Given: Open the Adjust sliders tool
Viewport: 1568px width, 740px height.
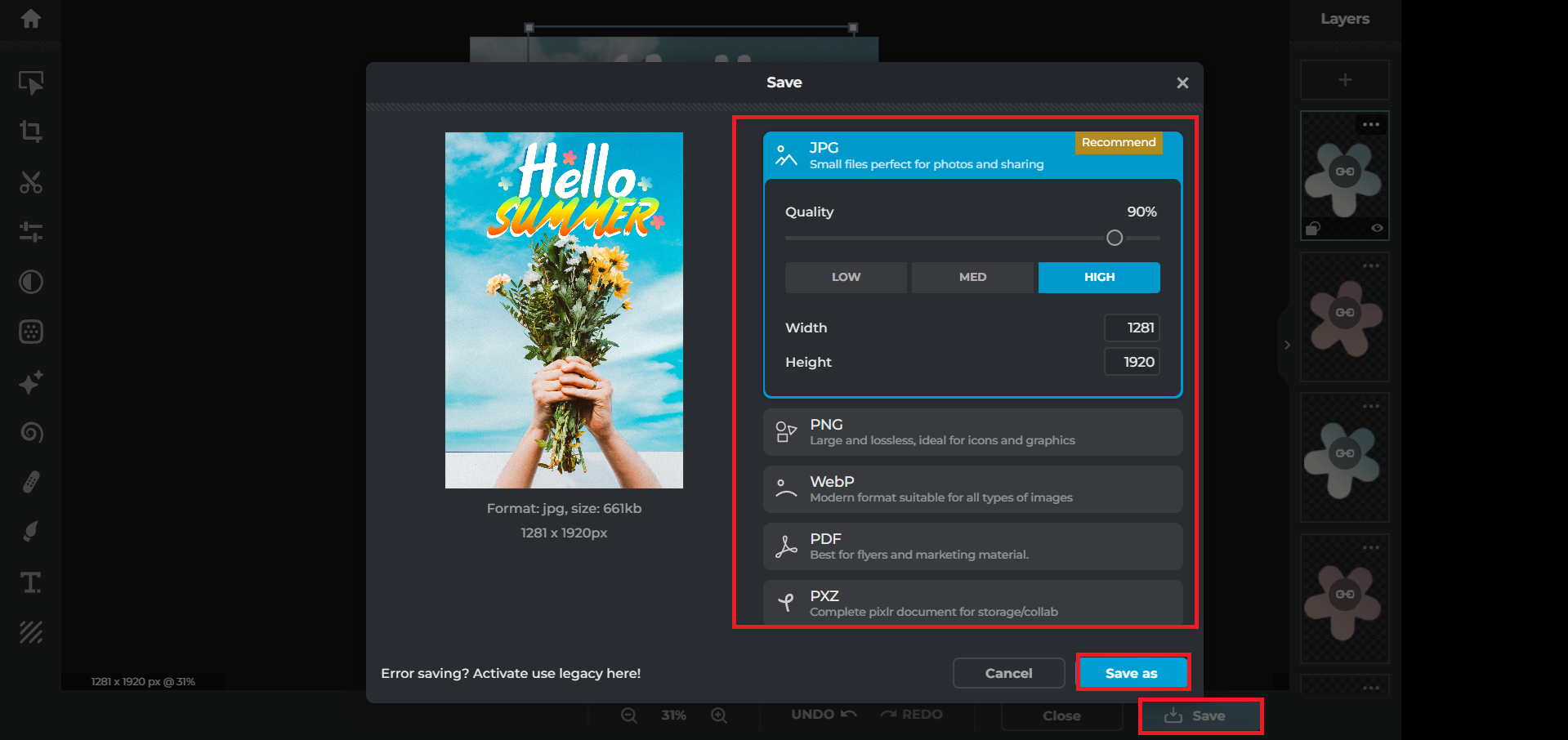Looking at the screenshot, I should tap(31, 232).
